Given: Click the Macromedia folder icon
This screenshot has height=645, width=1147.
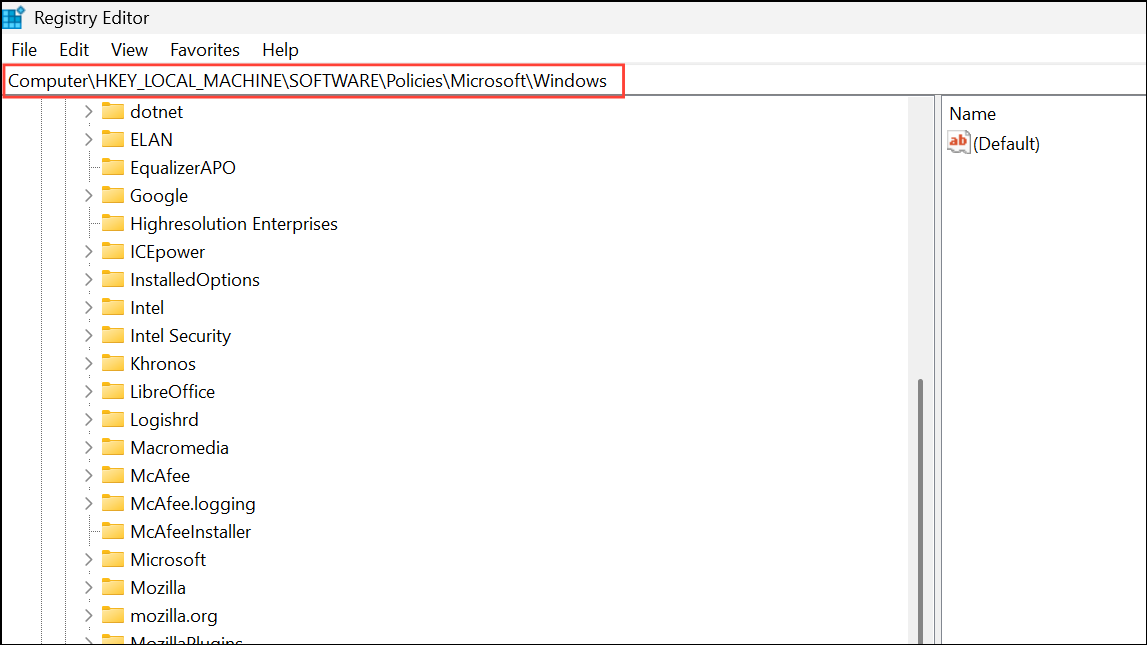Looking at the screenshot, I should coord(113,447).
